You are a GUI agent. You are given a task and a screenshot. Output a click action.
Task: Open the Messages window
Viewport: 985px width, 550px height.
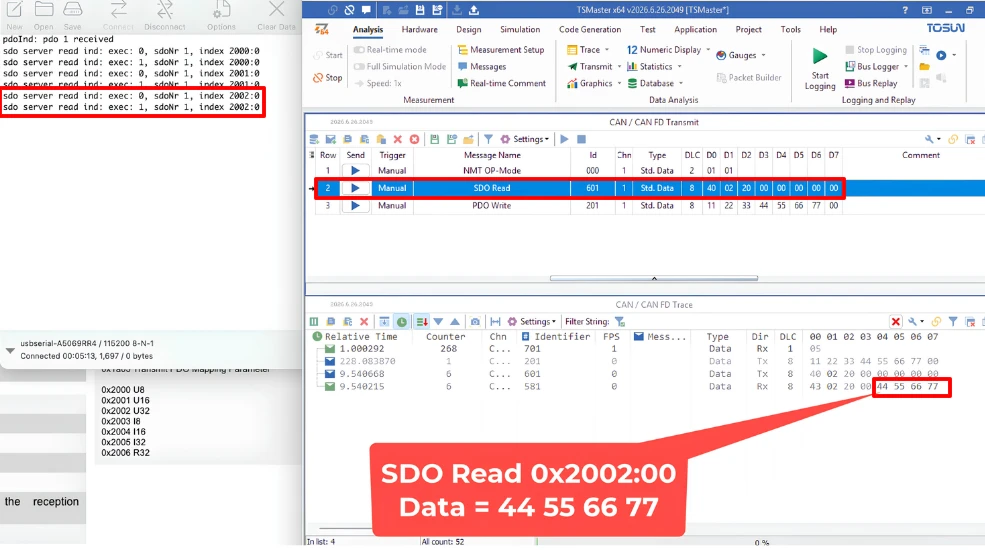click(482, 67)
